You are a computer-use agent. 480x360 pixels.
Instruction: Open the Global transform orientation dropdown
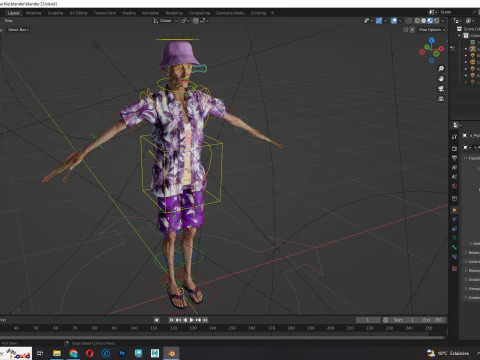tap(165, 21)
